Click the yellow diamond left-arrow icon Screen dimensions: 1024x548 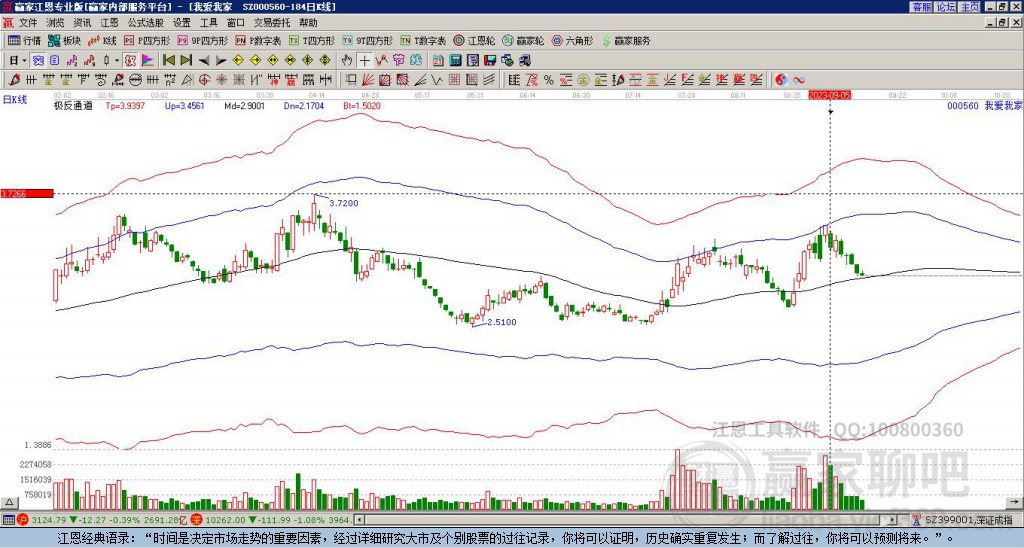click(238, 60)
